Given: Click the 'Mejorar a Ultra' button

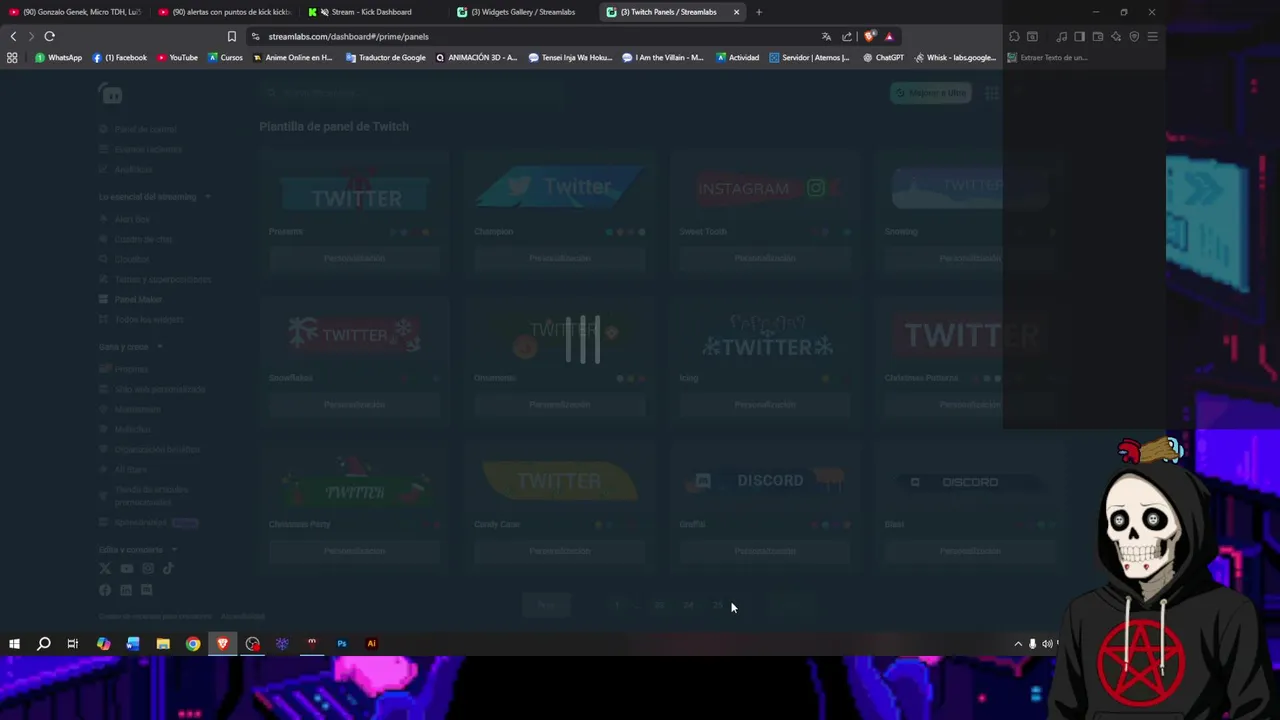Looking at the screenshot, I should 931,93.
